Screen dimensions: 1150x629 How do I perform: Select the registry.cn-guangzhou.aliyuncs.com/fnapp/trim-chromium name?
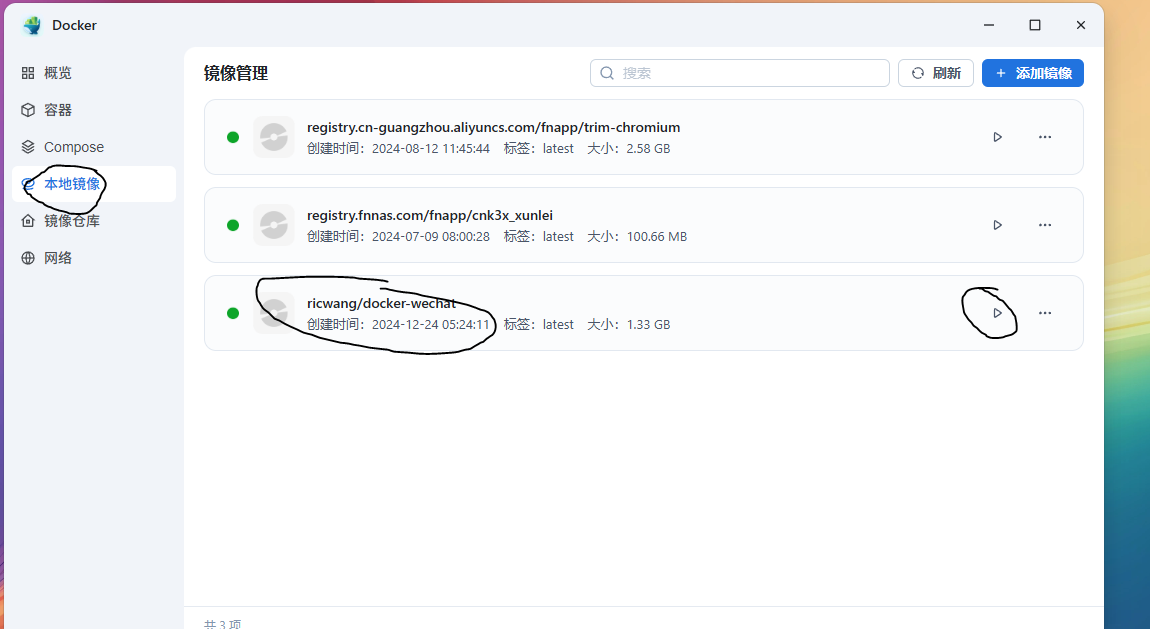click(x=494, y=128)
